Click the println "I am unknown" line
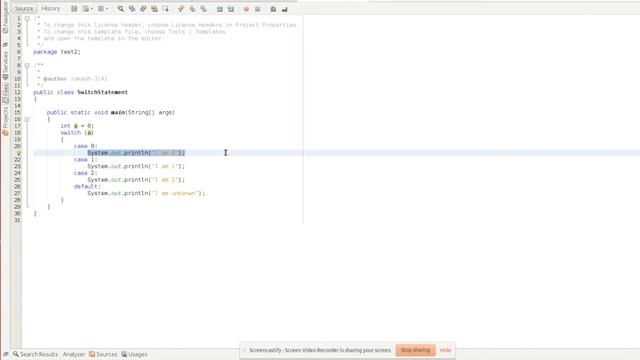Image resolution: width=640 pixels, height=360 pixels. (x=146, y=193)
